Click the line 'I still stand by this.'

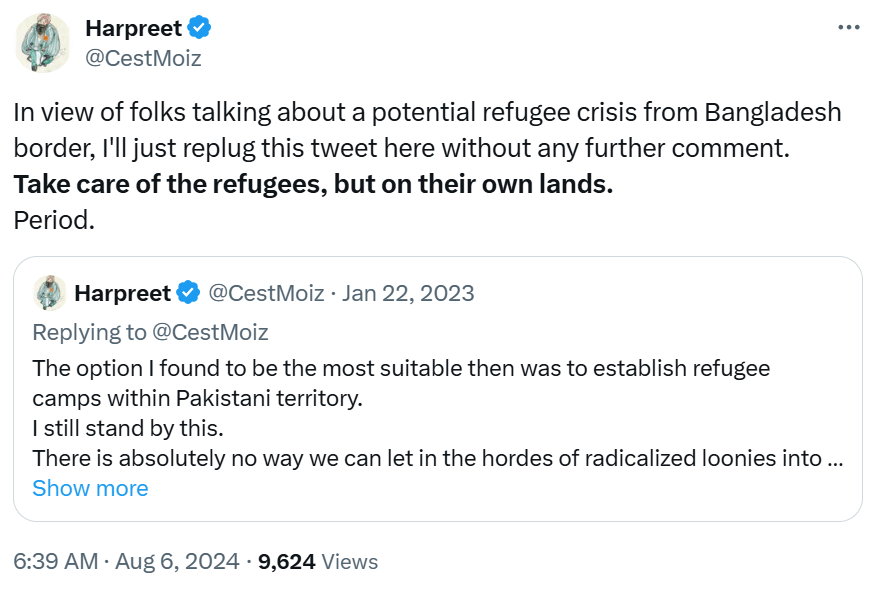click(128, 430)
